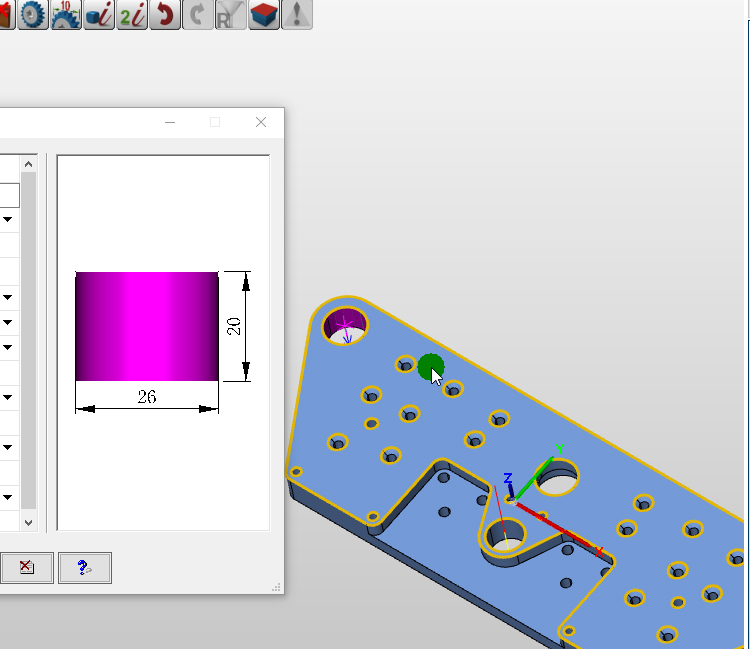Click the '26' width dimension text

click(147, 396)
